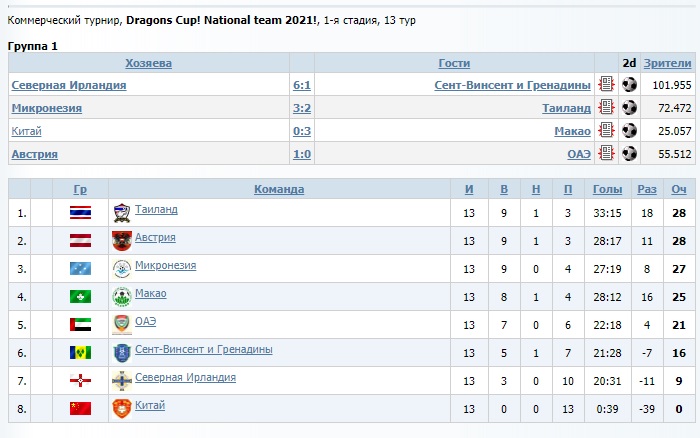Click the Австрия team crest in standings
This screenshot has width=700, height=438.
coord(121,240)
